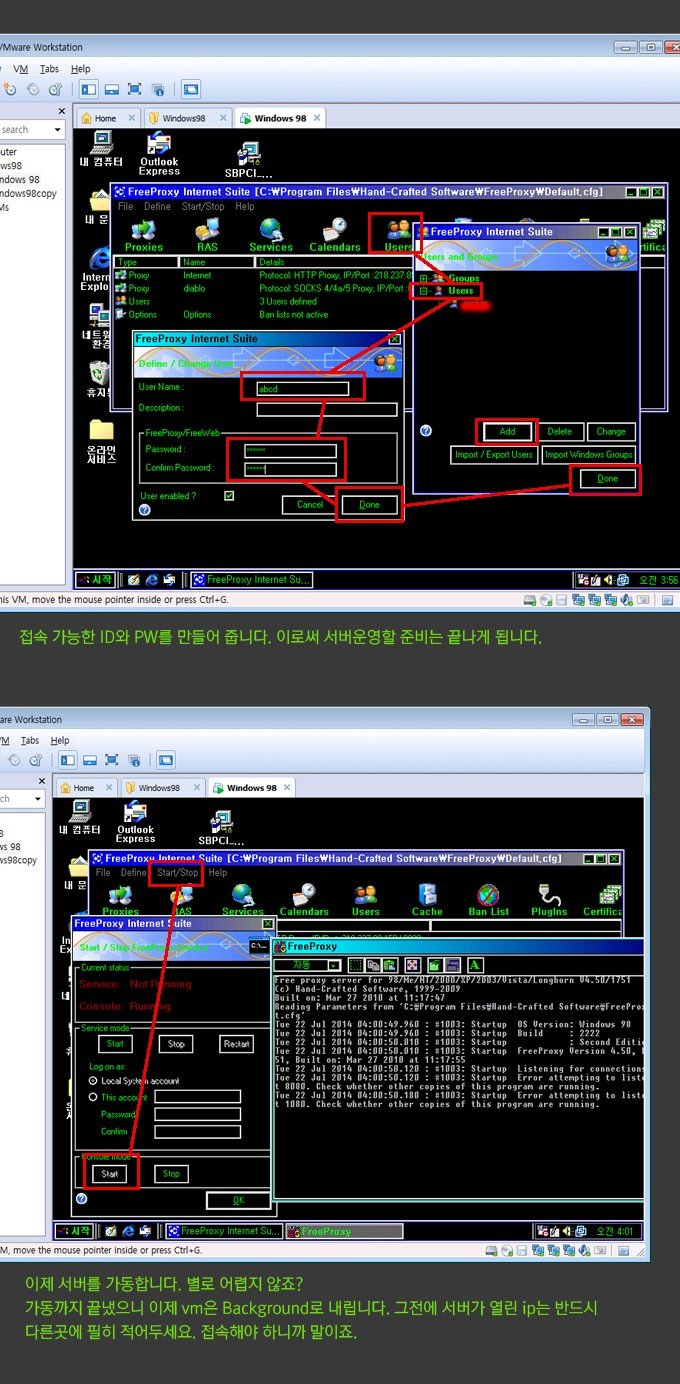This screenshot has width=680, height=1384.
Task: Click help icon beside the Add button
Action: click(426, 431)
